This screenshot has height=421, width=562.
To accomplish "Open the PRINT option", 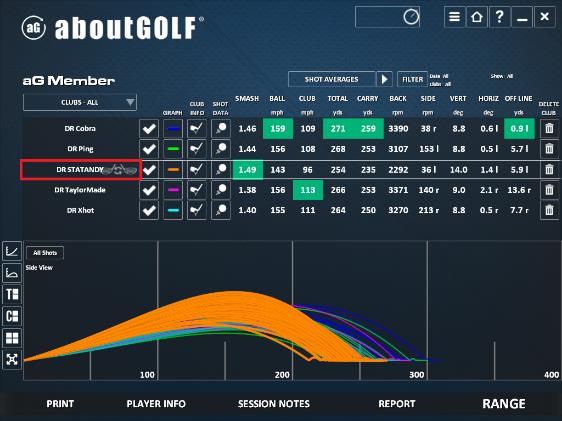I will pos(60,404).
